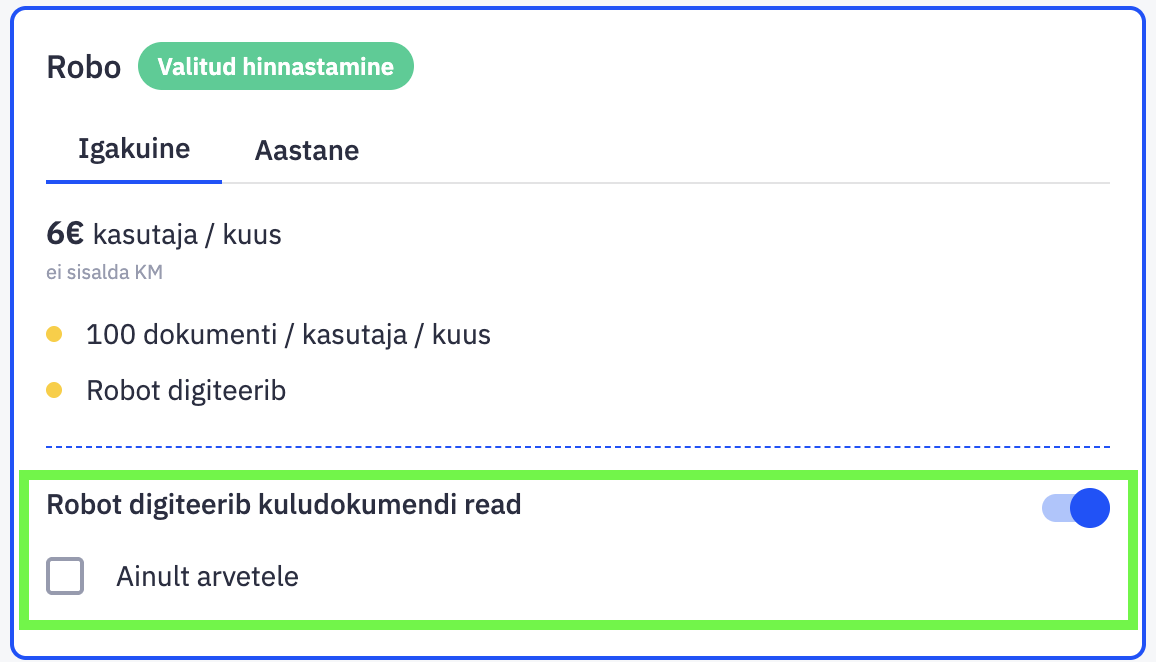Click the blue underline below Igakuine
The width and height of the screenshot is (1156, 662).
click(134, 182)
